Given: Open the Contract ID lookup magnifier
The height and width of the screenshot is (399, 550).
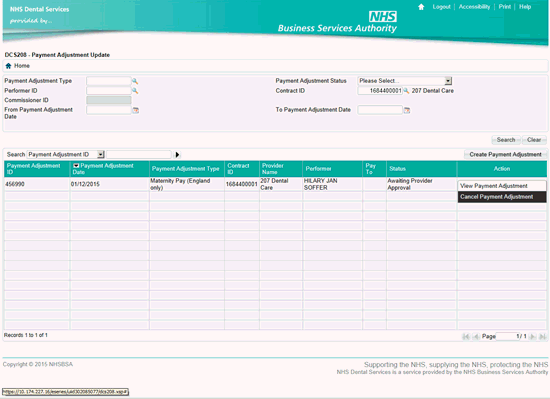Looking at the screenshot, I should tap(406, 91).
